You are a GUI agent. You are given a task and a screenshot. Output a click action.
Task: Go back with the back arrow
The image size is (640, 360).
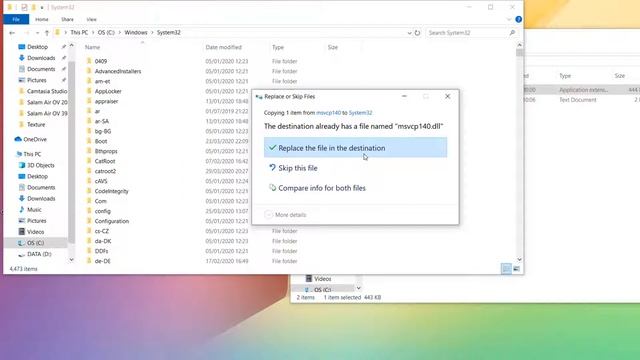tap(12, 33)
